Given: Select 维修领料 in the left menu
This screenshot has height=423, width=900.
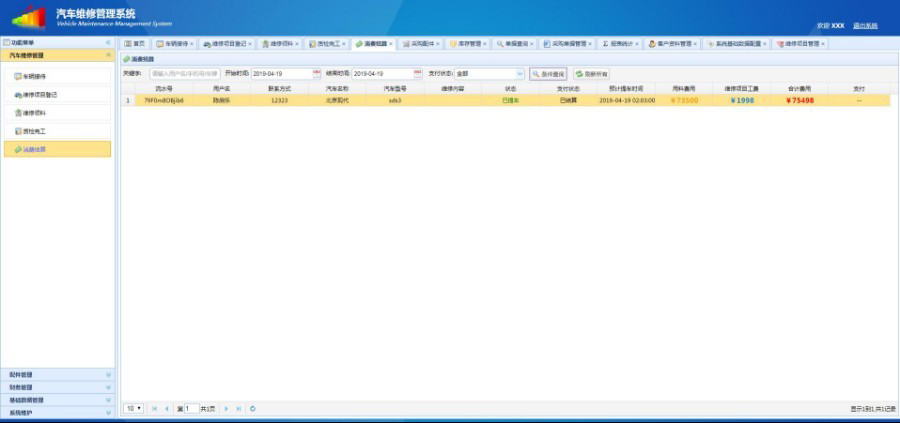Looking at the screenshot, I should click(x=35, y=113).
